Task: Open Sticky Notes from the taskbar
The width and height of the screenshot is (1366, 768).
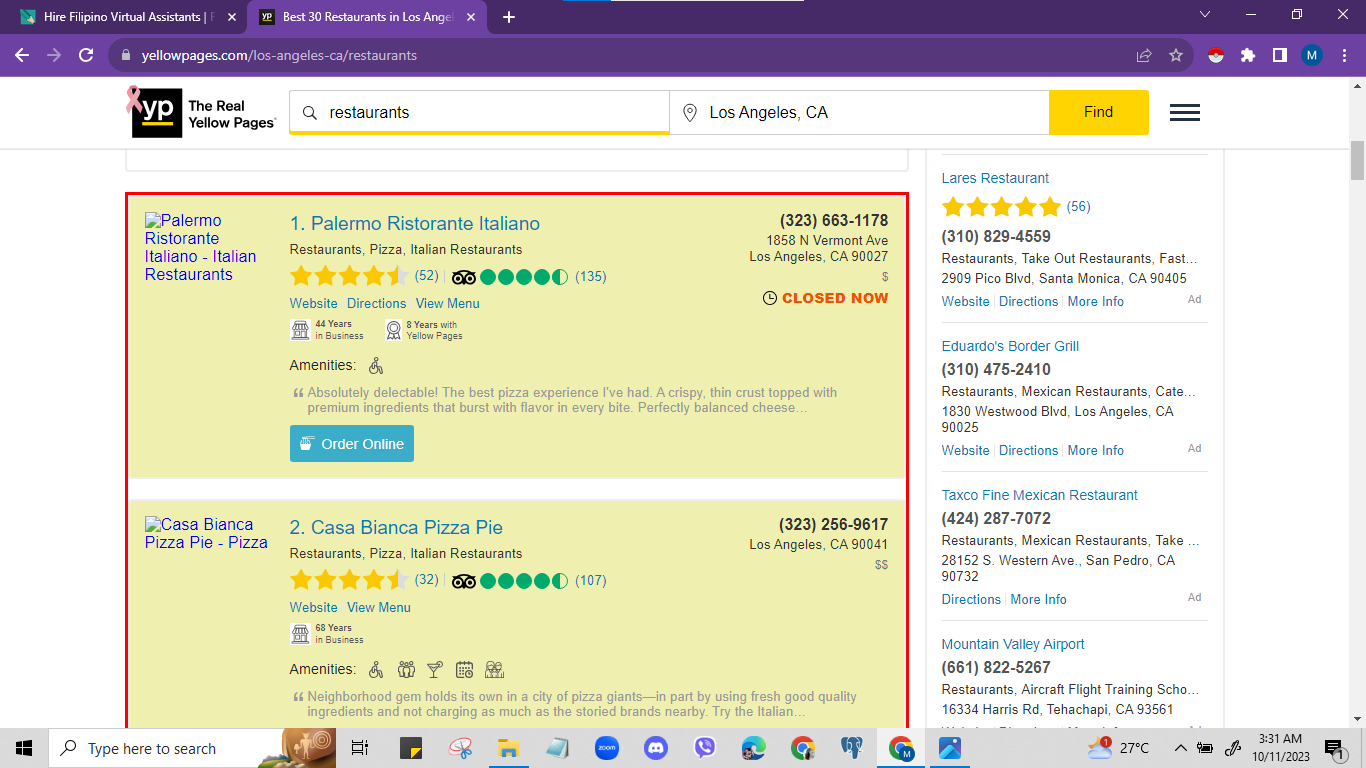Action: click(411, 748)
